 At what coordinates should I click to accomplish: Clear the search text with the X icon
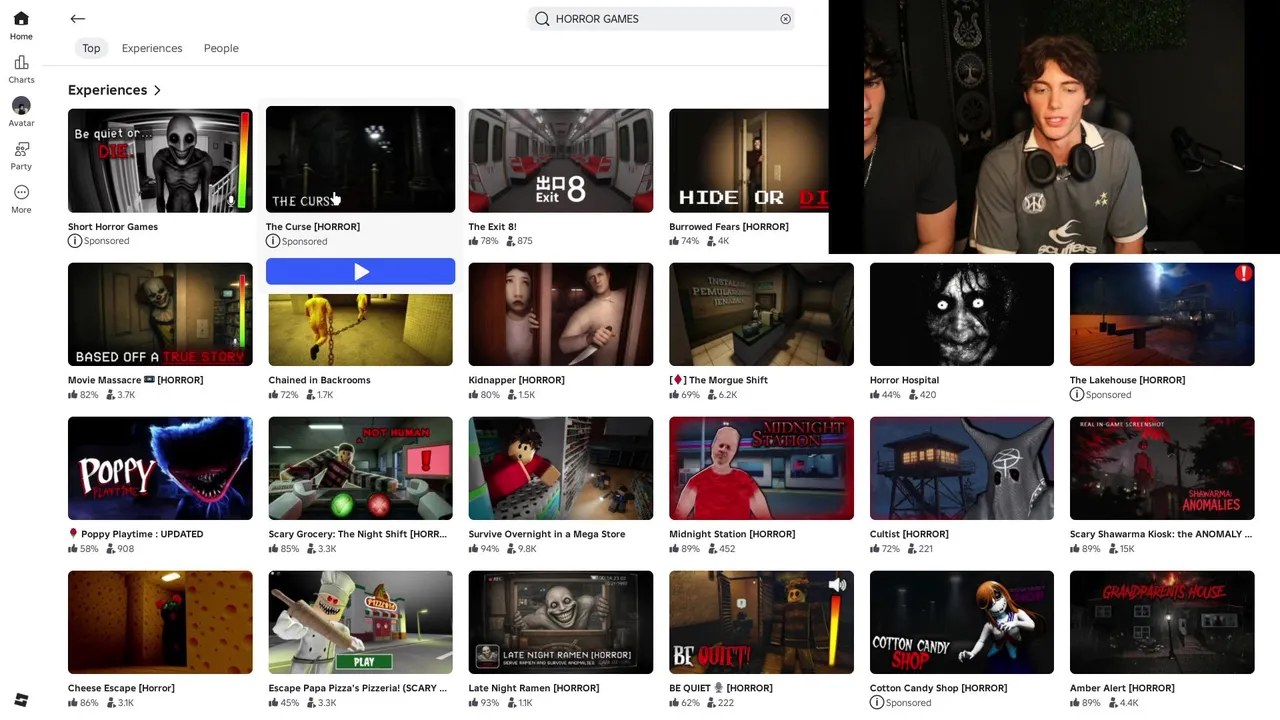point(785,19)
